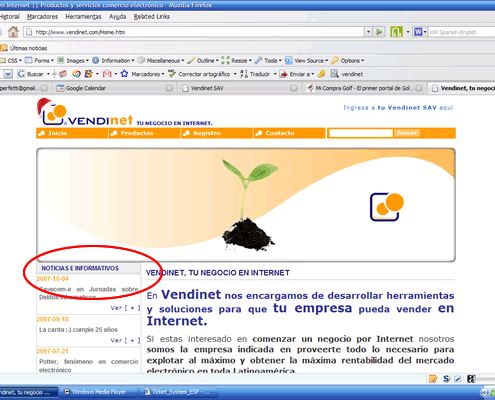Click the Windows-flag colored icon in the Google toolbar
495x400 pixels.
[88, 74]
